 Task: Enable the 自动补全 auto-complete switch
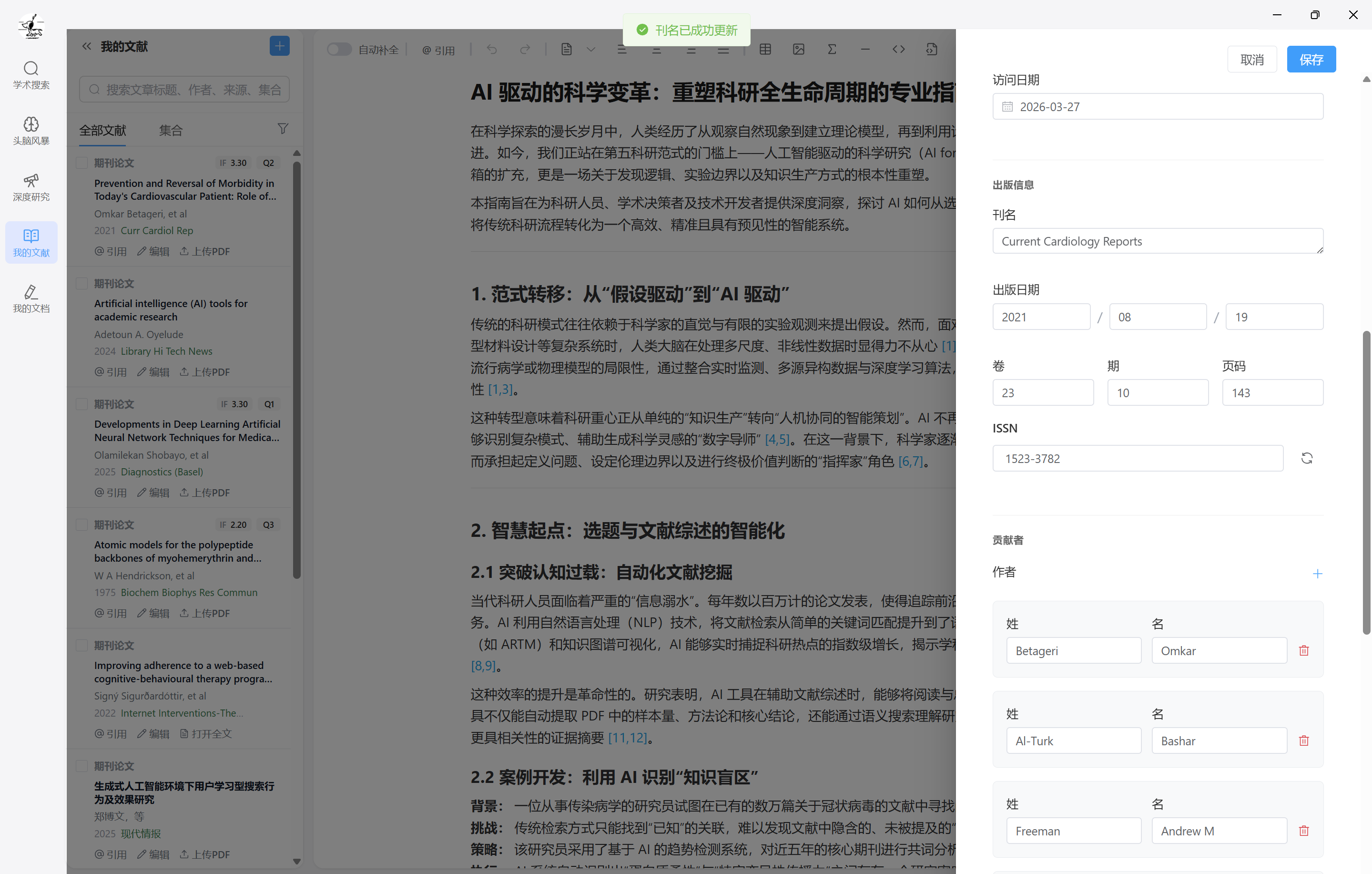(x=339, y=50)
